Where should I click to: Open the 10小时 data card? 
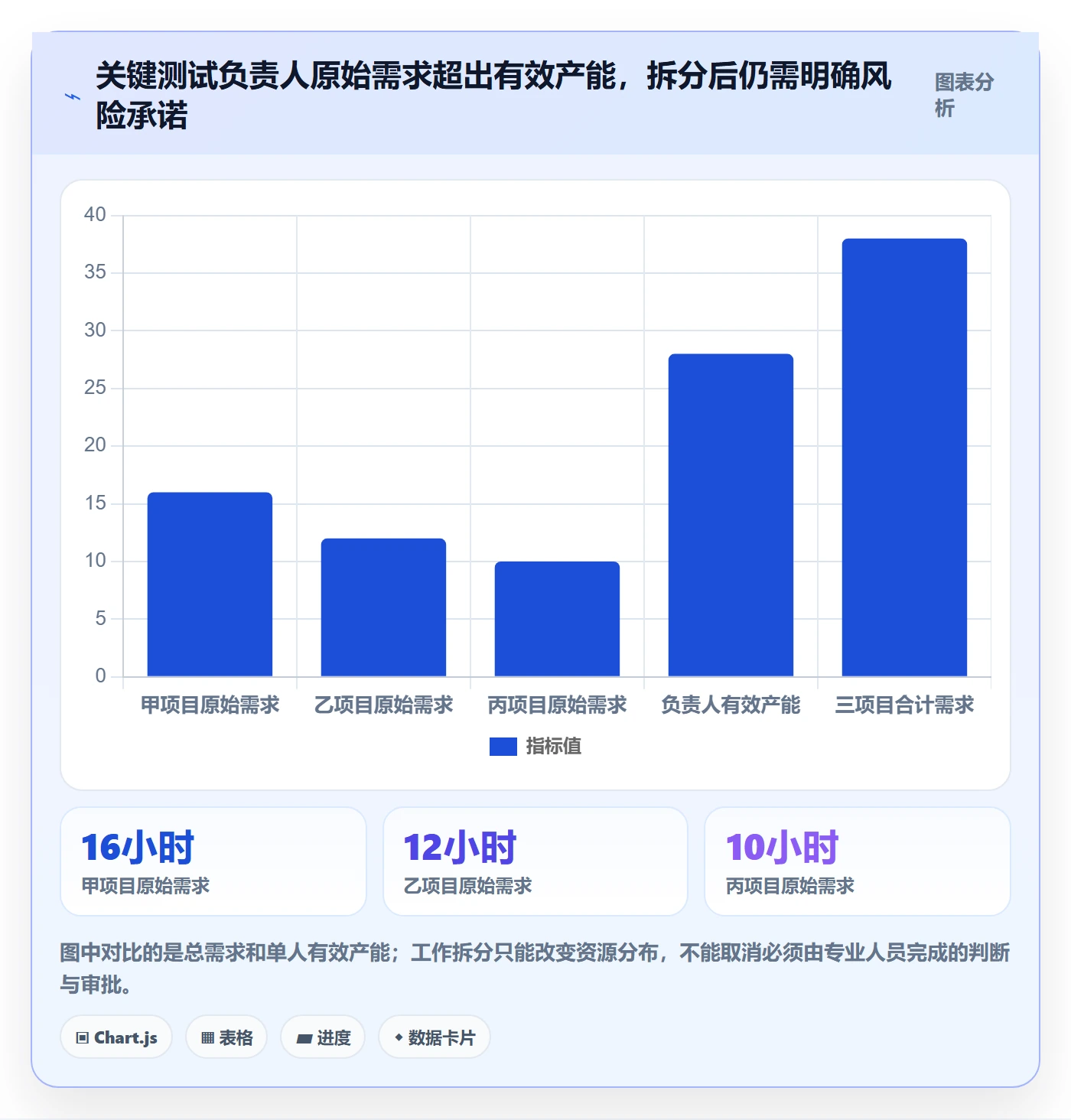click(858, 861)
